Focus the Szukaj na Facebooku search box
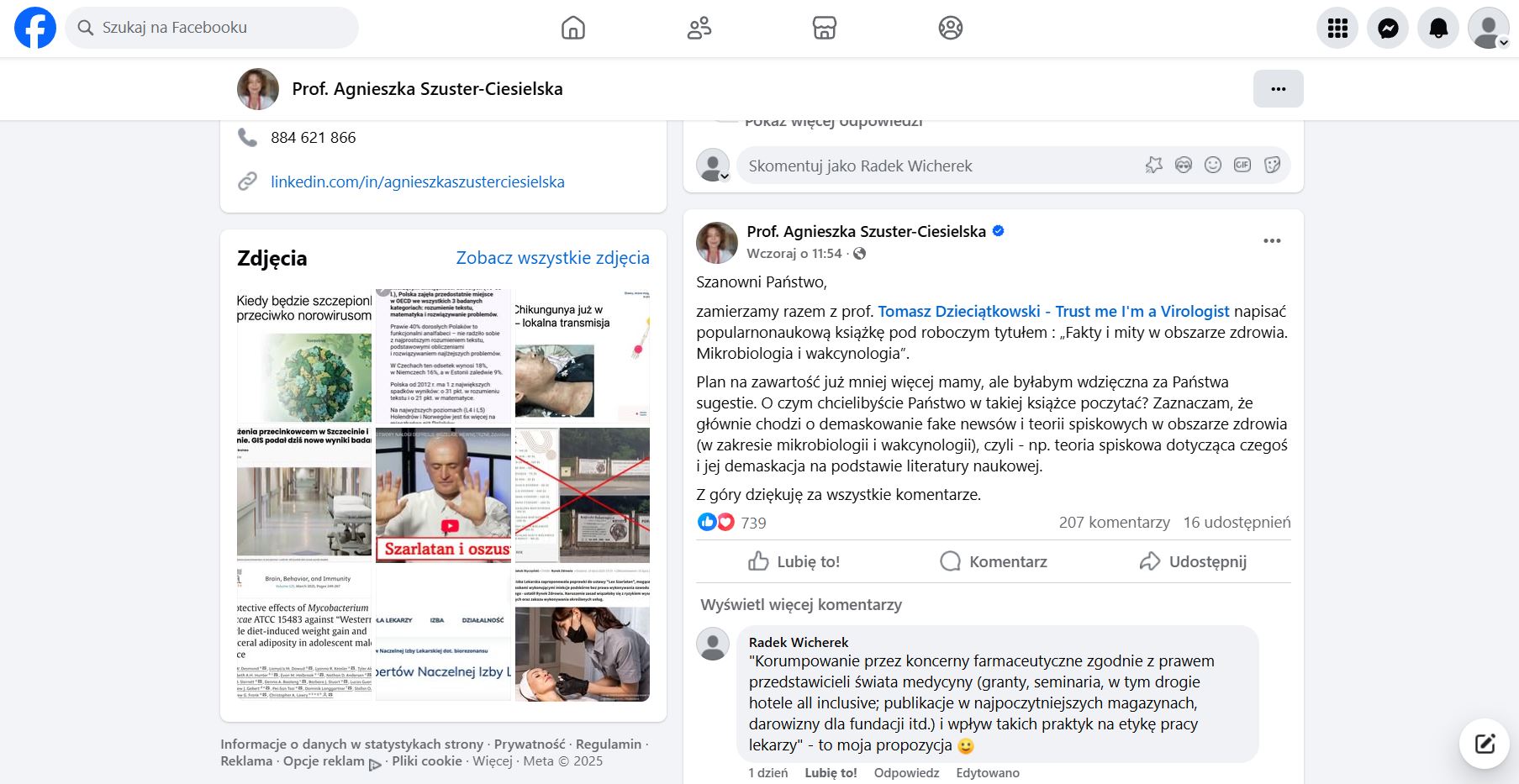 (212, 28)
